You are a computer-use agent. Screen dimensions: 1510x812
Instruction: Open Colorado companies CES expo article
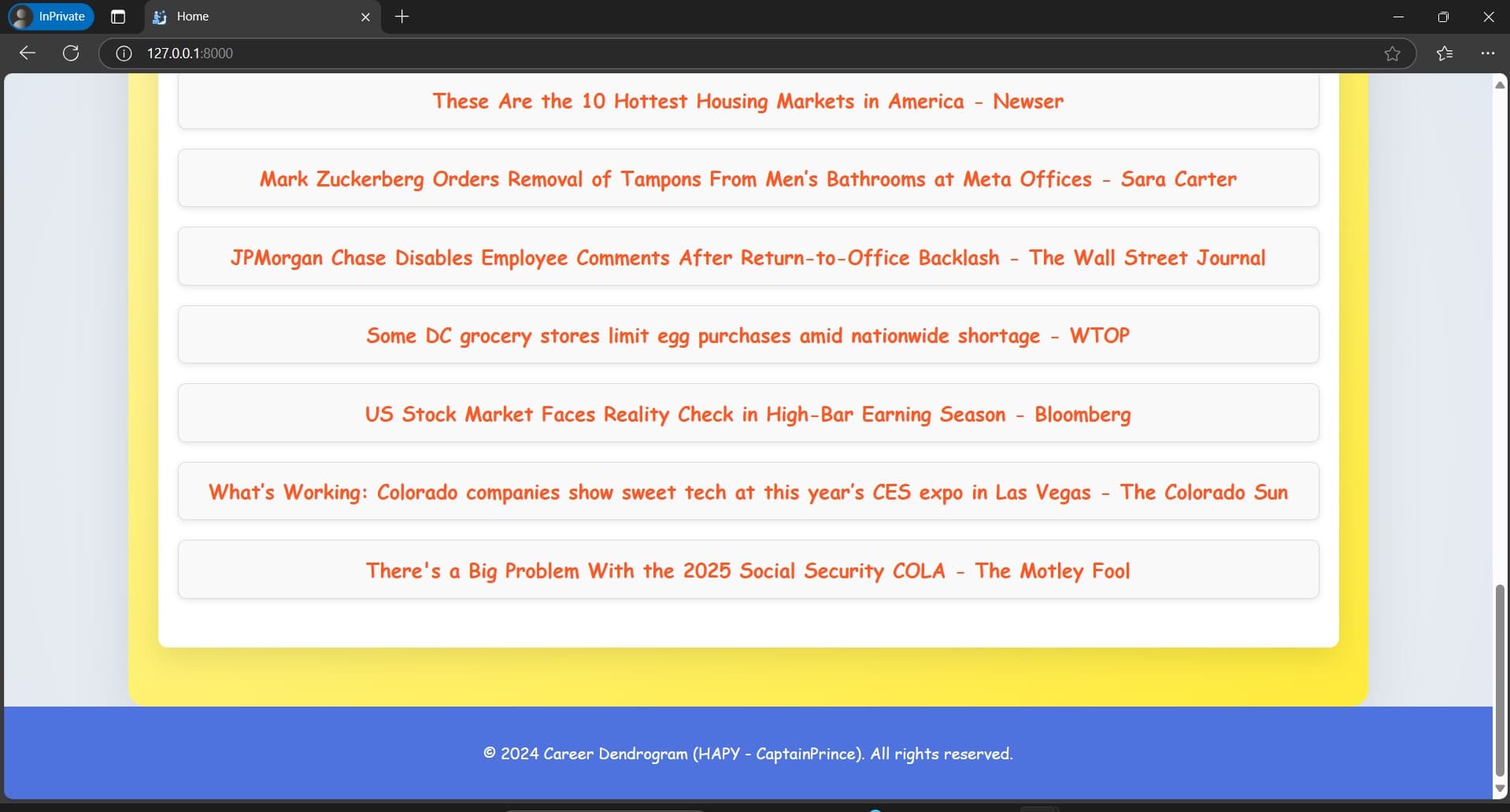point(748,492)
